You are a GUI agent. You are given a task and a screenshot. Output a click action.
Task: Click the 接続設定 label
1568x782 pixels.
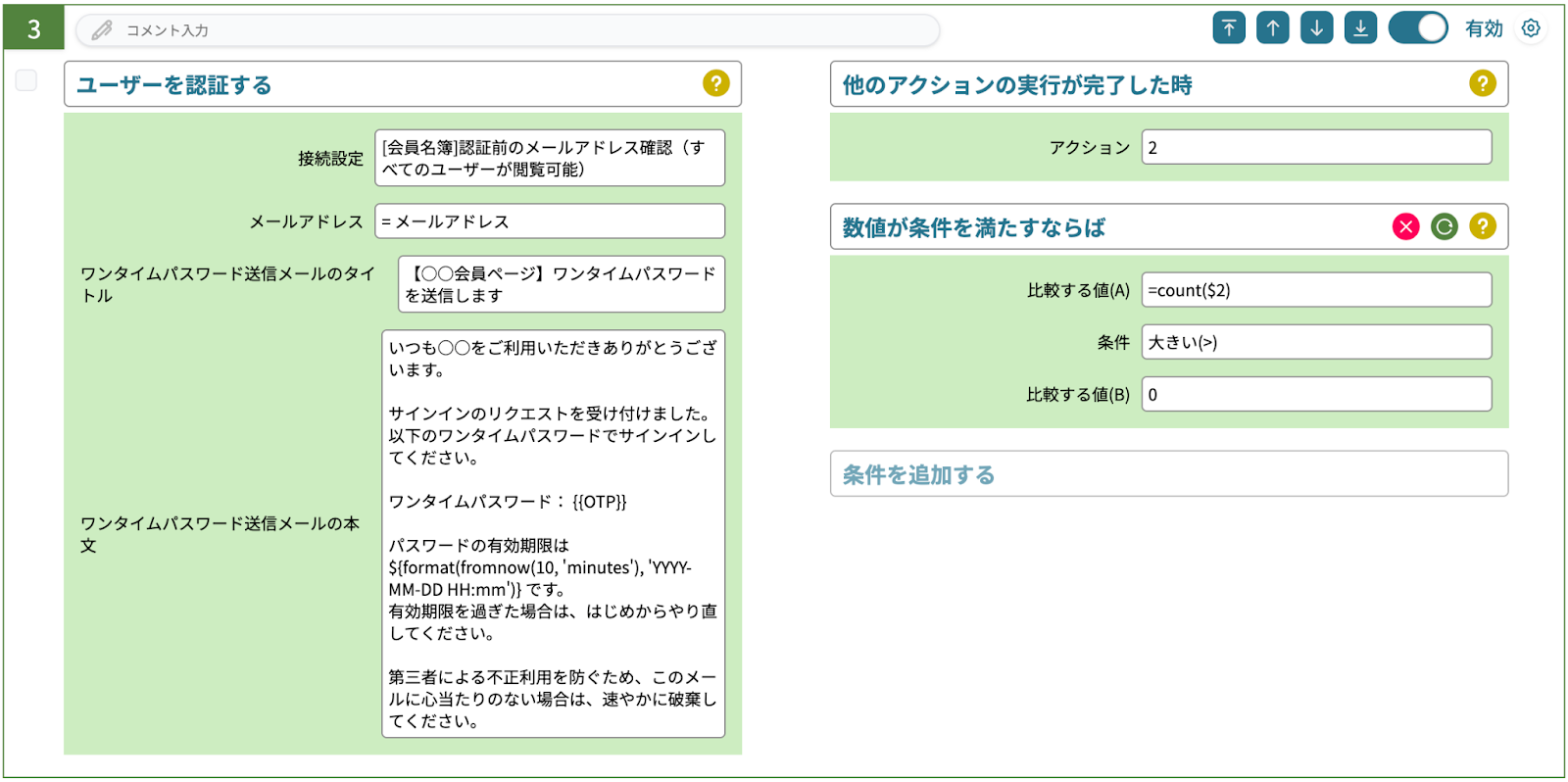coord(330,158)
